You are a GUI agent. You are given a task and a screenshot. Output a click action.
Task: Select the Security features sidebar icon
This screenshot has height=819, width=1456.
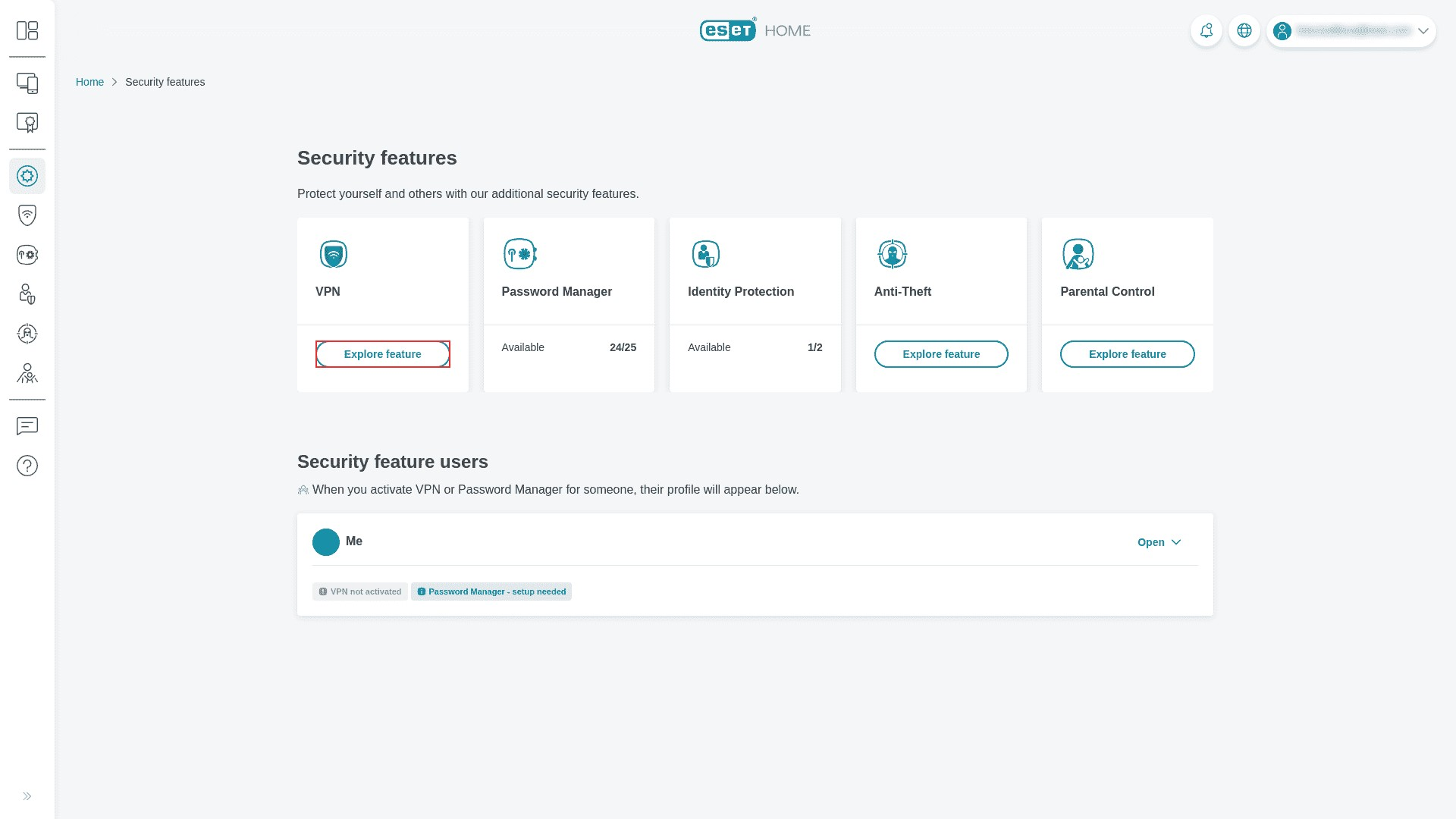point(27,176)
